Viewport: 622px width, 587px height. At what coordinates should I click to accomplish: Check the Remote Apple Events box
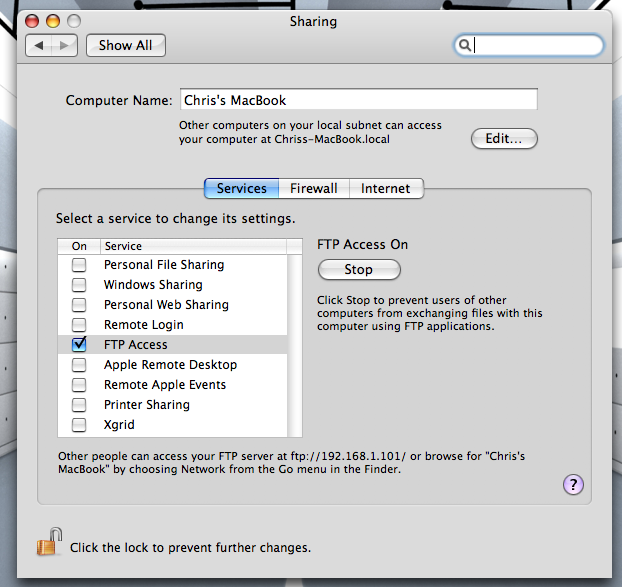click(x=79, y=384)
